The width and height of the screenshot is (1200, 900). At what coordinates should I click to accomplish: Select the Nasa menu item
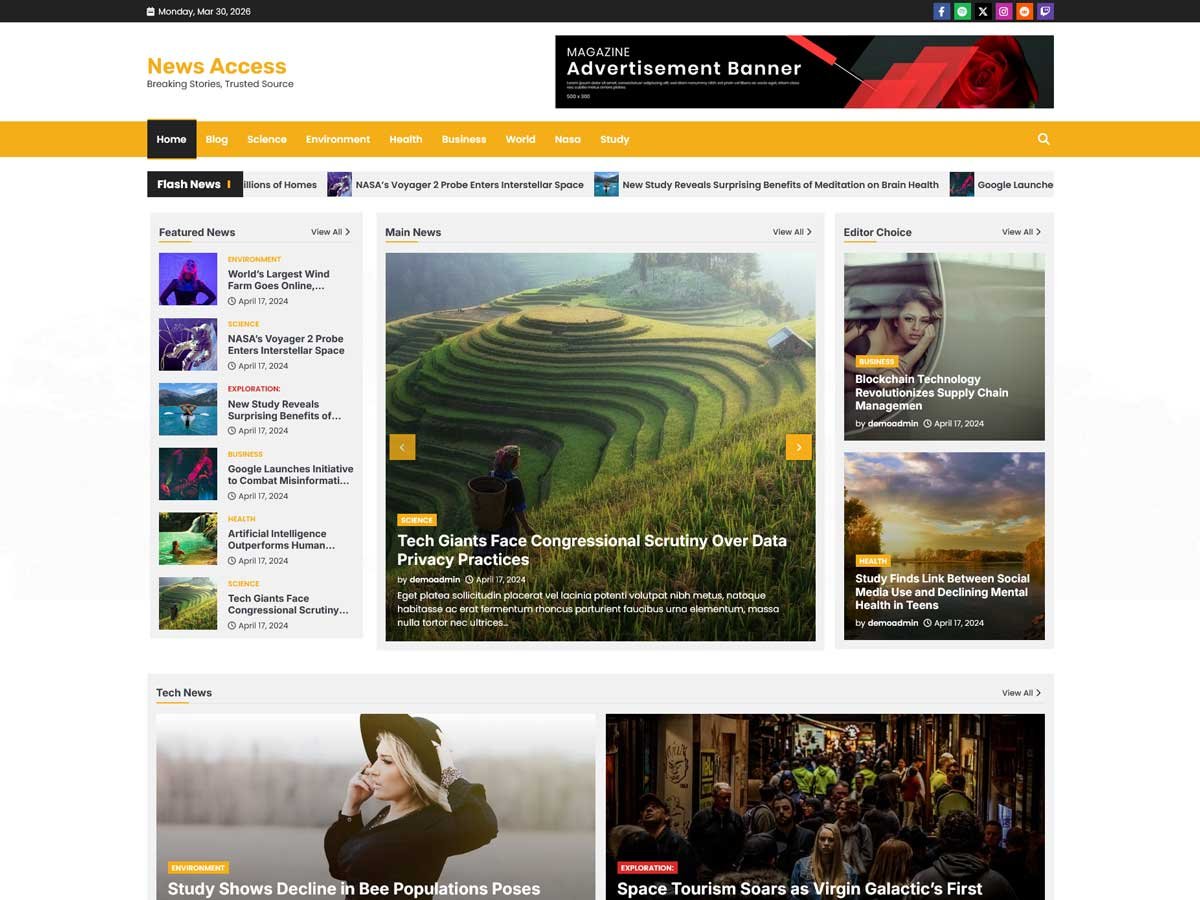coord(567,139)
